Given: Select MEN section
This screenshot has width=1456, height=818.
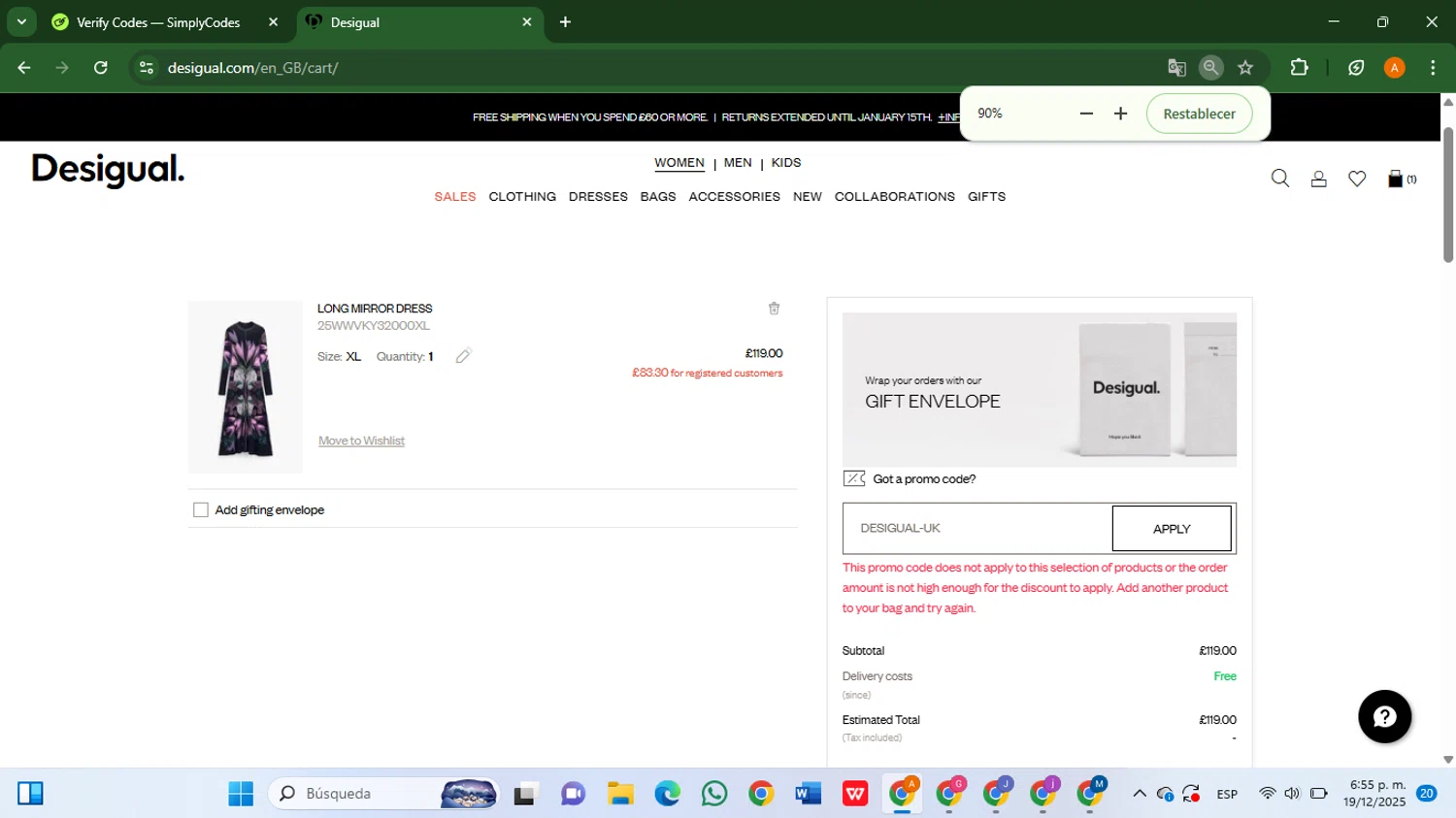Looking at the screenshot, I should click(x=738, y=163).
